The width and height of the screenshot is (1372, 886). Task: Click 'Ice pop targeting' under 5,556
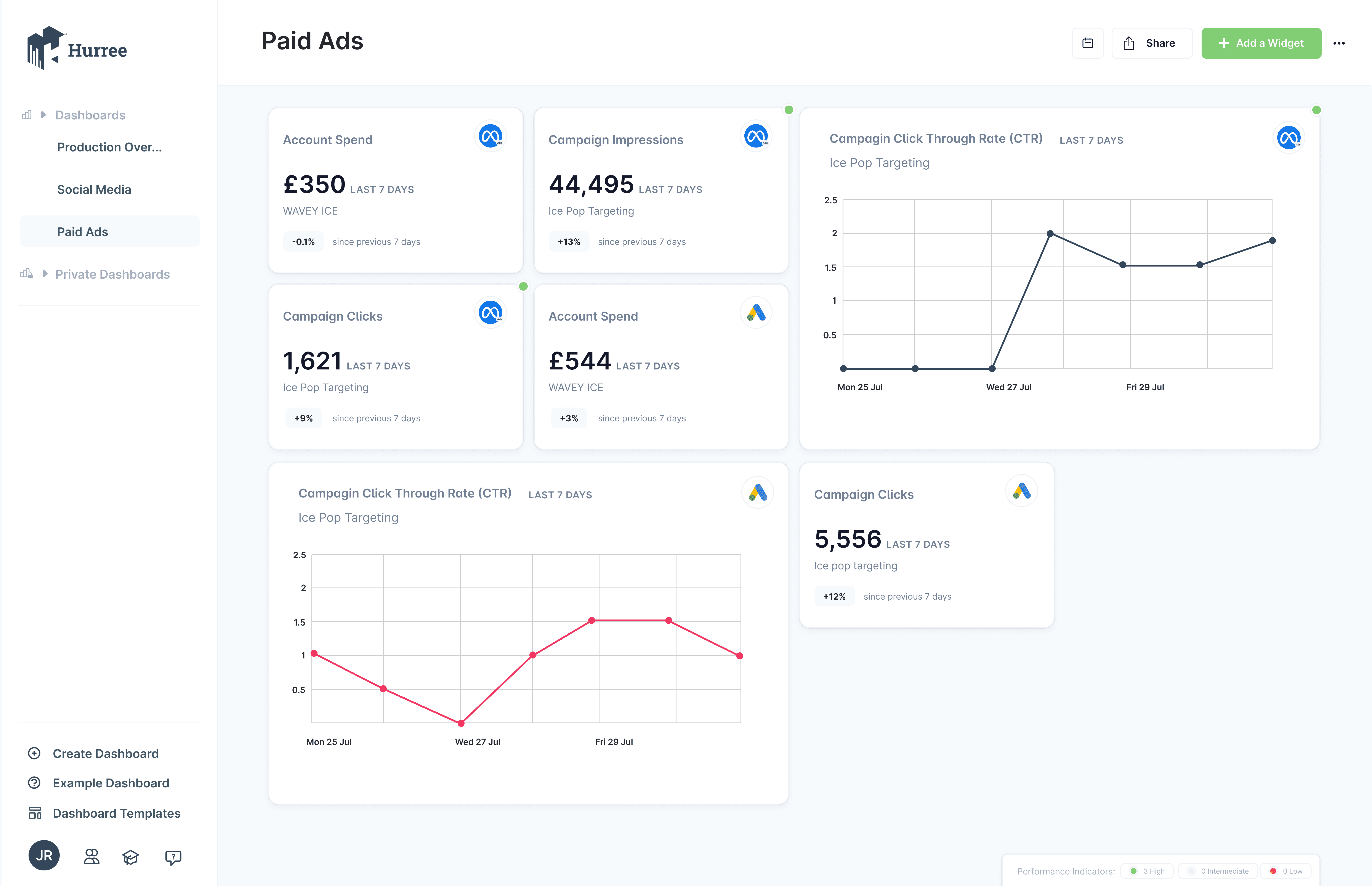(x=855, y=566)
